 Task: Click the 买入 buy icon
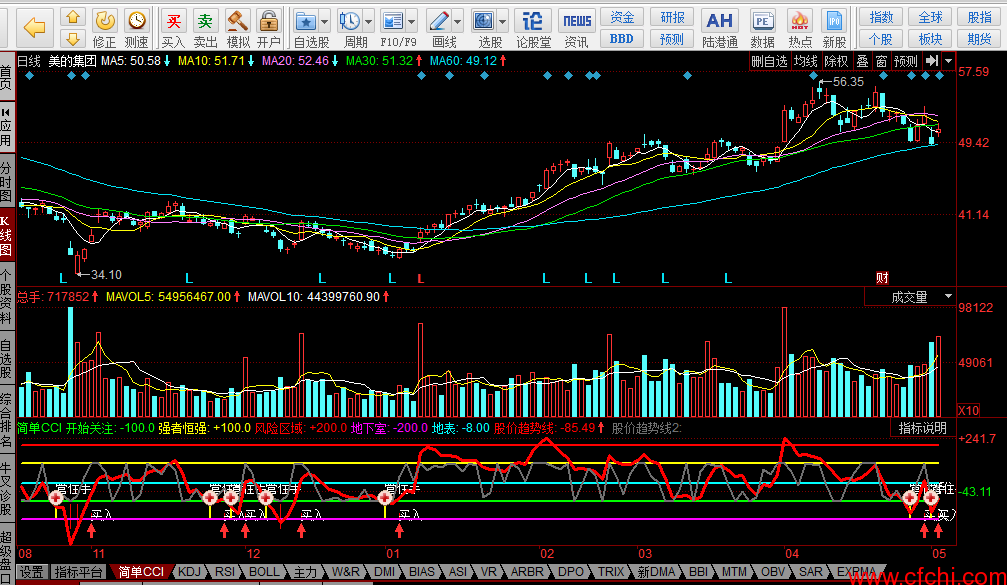click(174, 20)
